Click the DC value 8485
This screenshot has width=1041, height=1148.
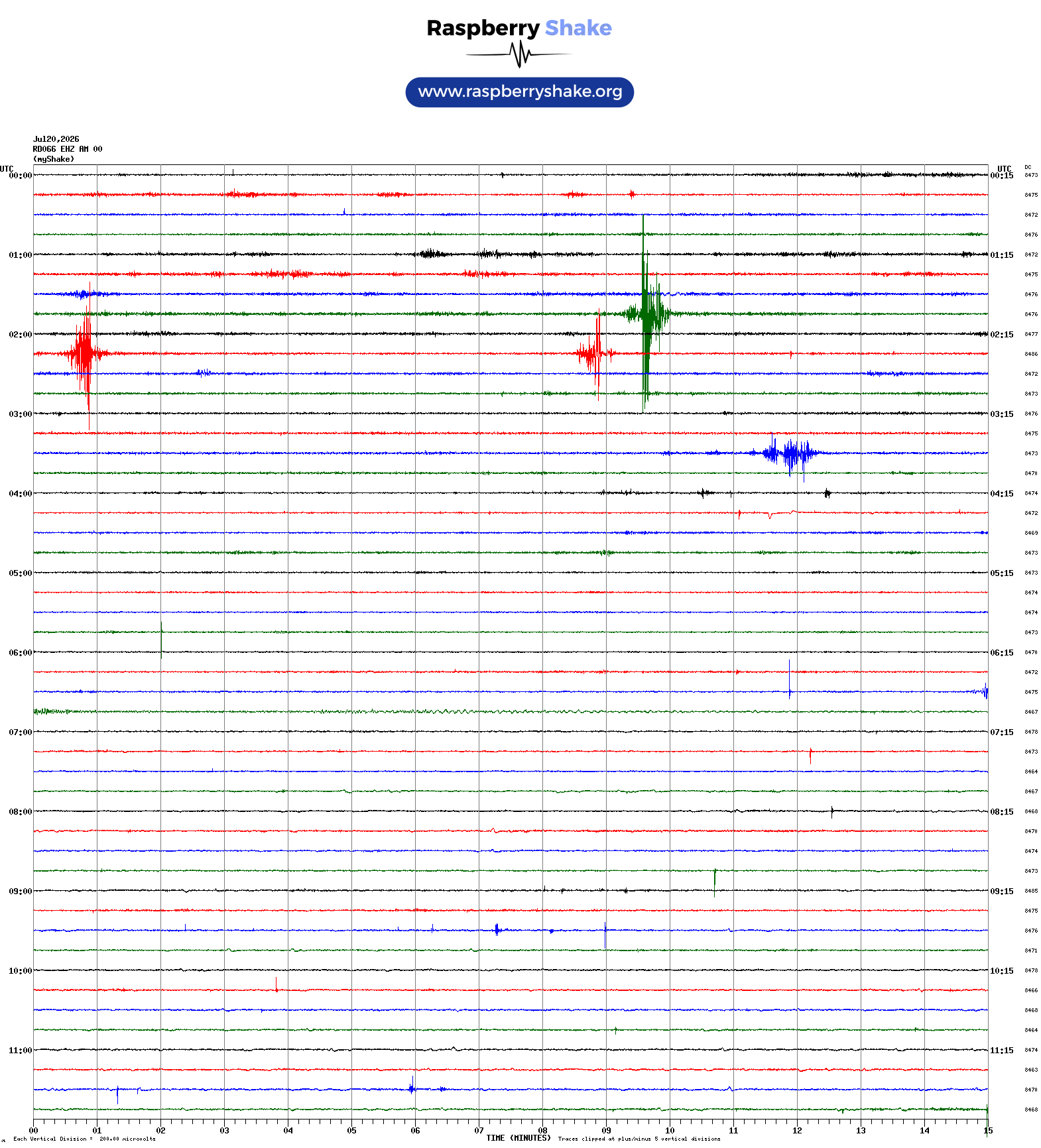[x=1031, y=891]
